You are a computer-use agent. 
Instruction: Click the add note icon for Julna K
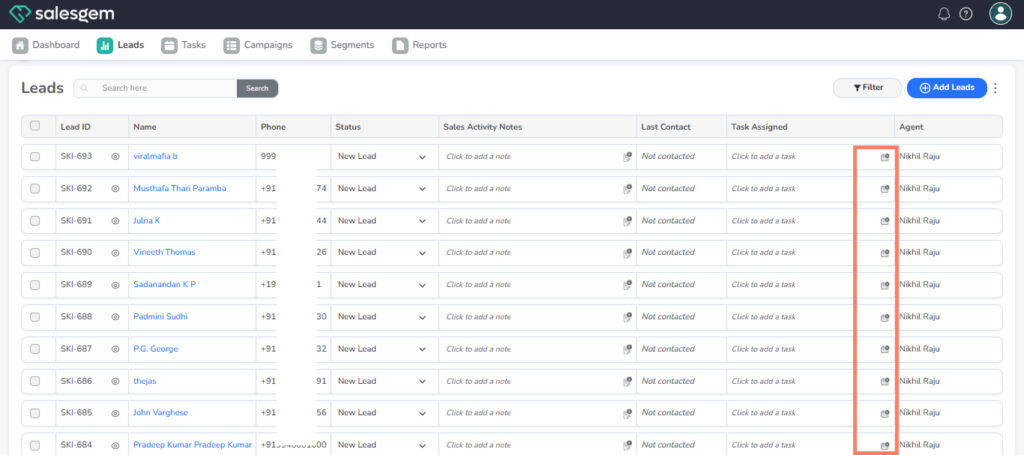627,221
